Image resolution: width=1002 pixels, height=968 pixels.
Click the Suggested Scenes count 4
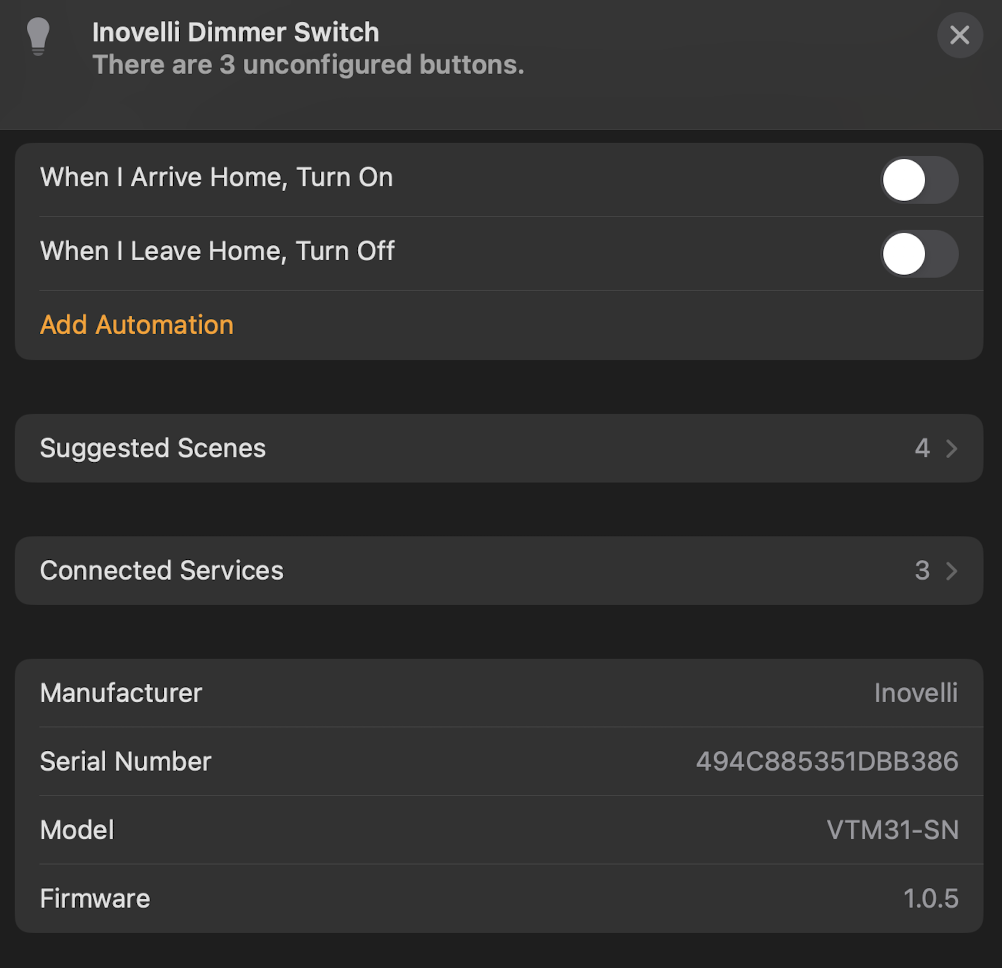point(922,448)
